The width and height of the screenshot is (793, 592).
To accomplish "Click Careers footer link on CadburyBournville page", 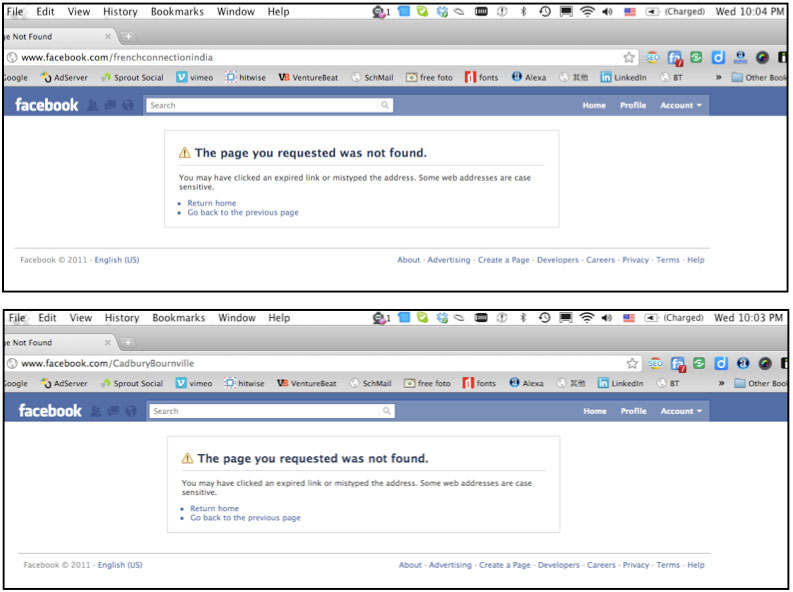I will [601, 565].
